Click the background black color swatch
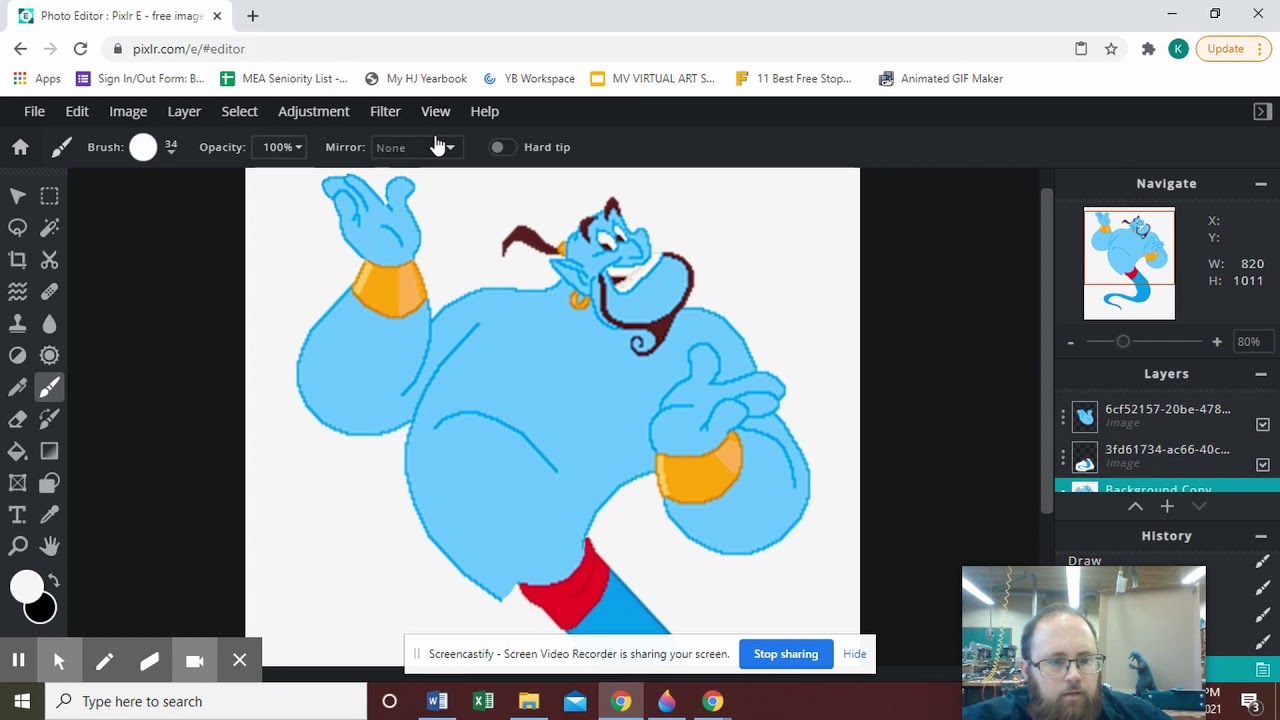 (41, 609)
